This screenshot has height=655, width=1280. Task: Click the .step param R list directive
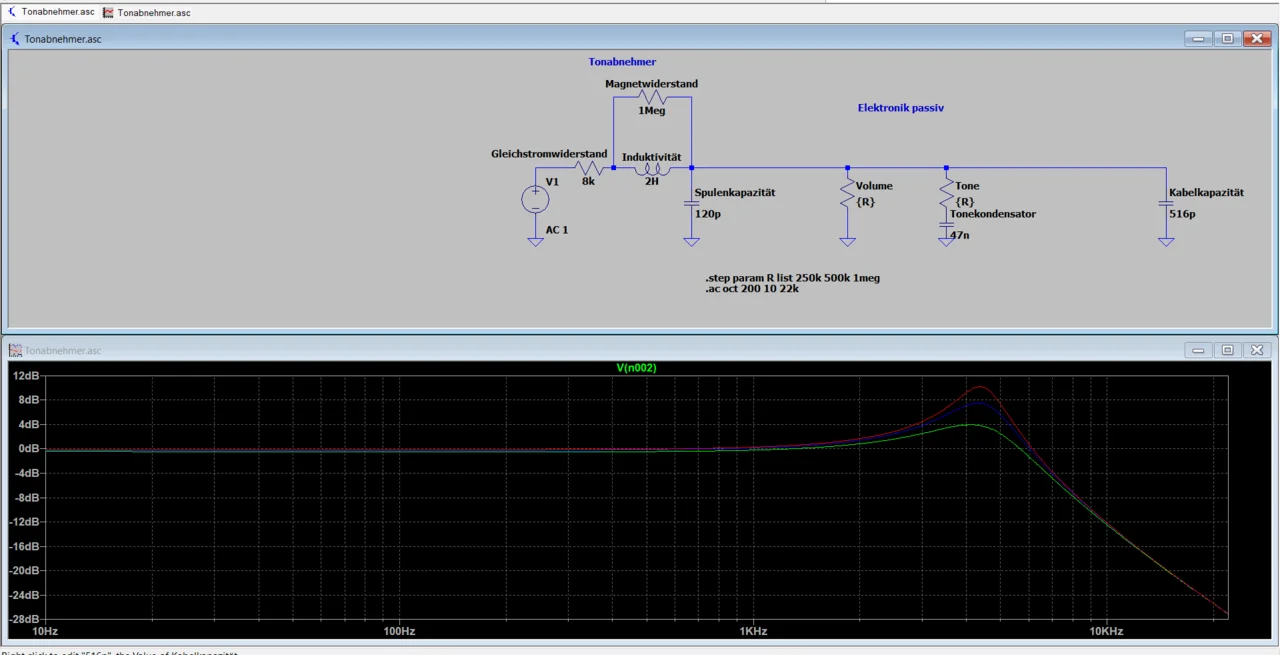[792, 277]
